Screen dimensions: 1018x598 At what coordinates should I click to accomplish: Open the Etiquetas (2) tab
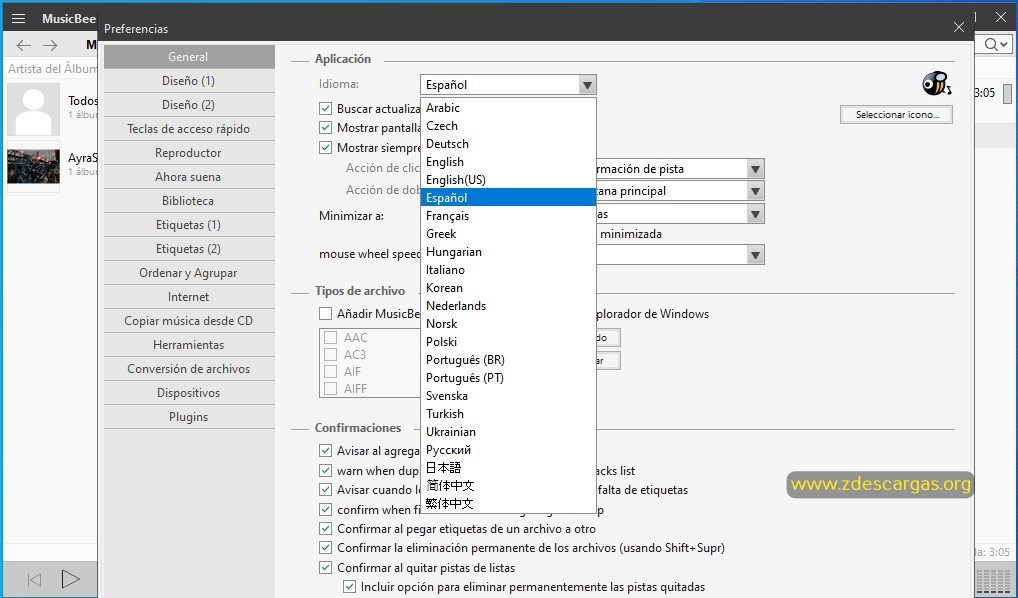click(189, 249)
